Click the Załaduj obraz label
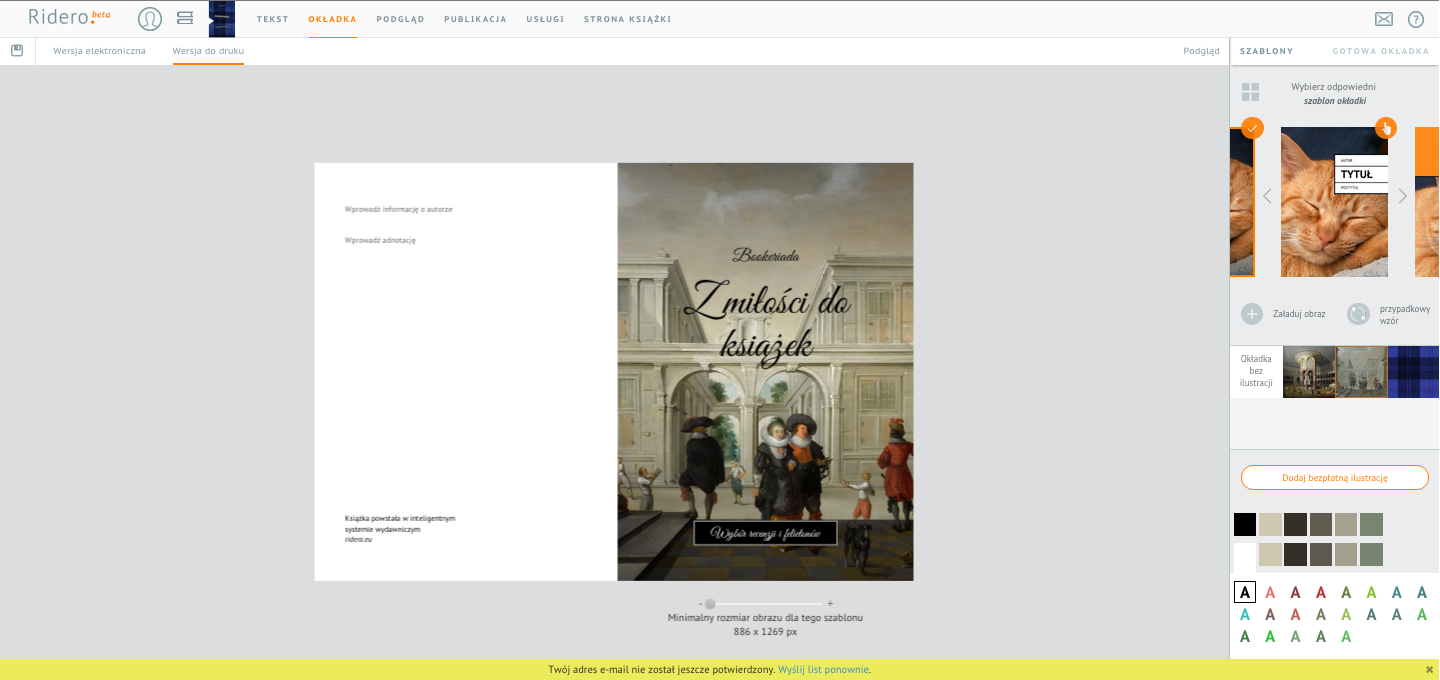Image resolution: width=1440 pixels, height=680 pixels. pos(1299,314)
